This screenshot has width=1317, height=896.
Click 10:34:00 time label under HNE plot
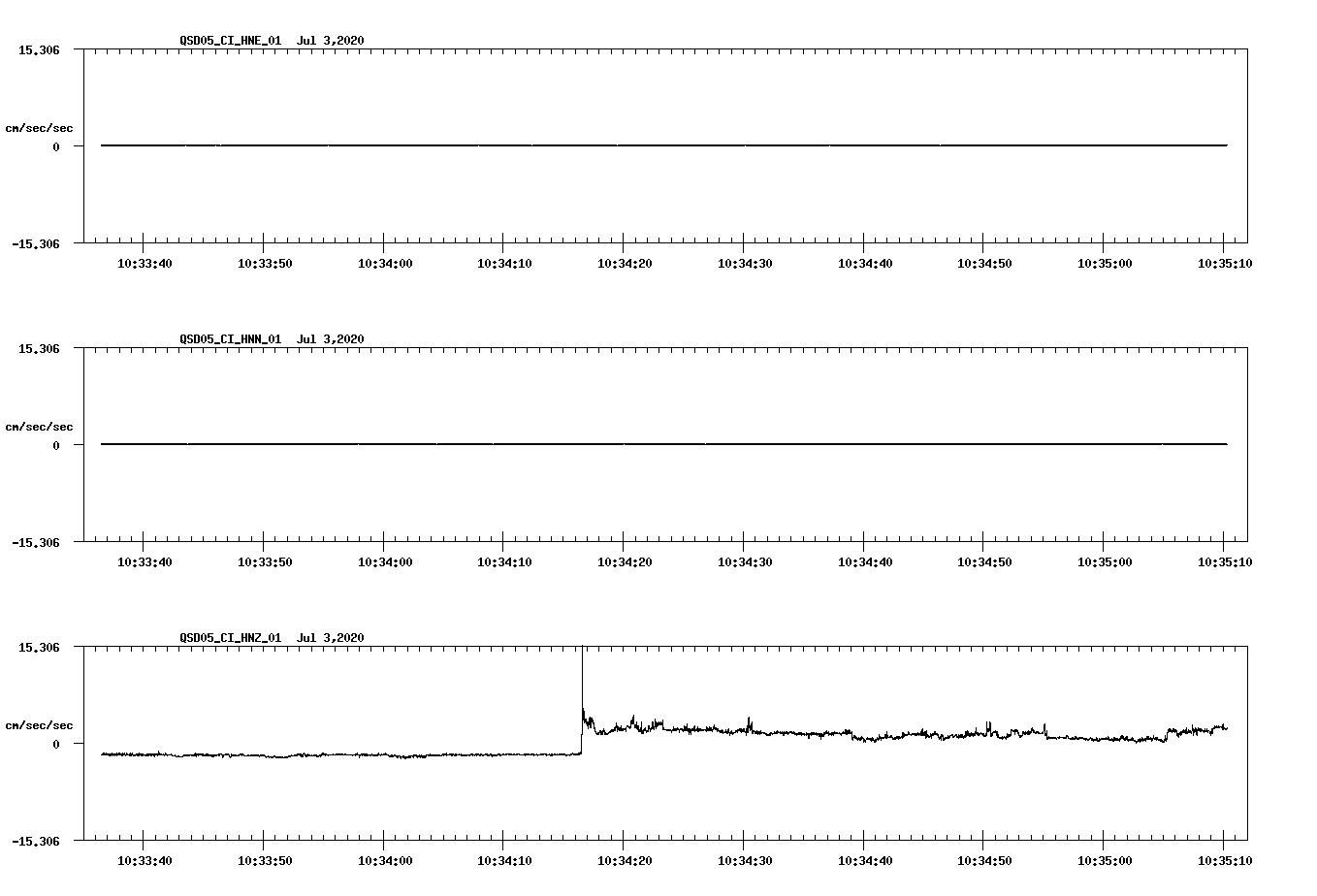point(384,264)
